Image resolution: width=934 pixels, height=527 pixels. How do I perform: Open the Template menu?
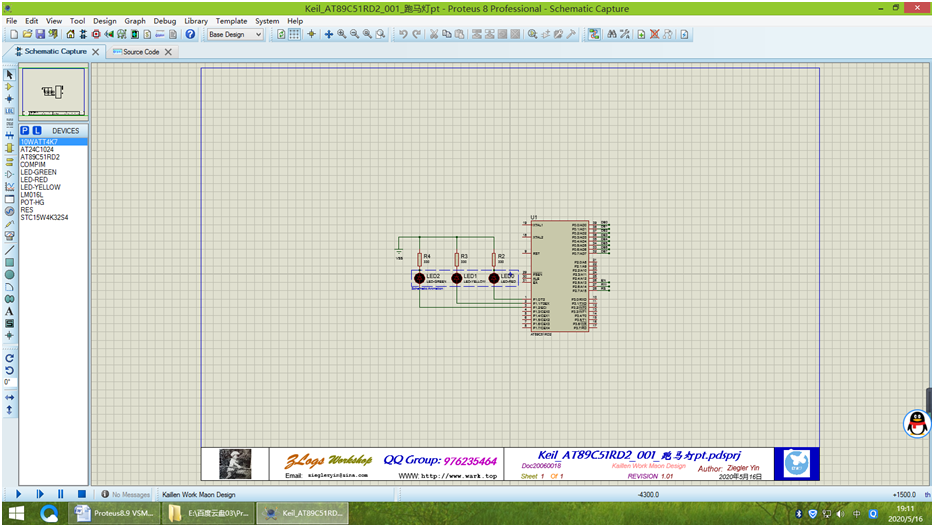click(231, 21)
